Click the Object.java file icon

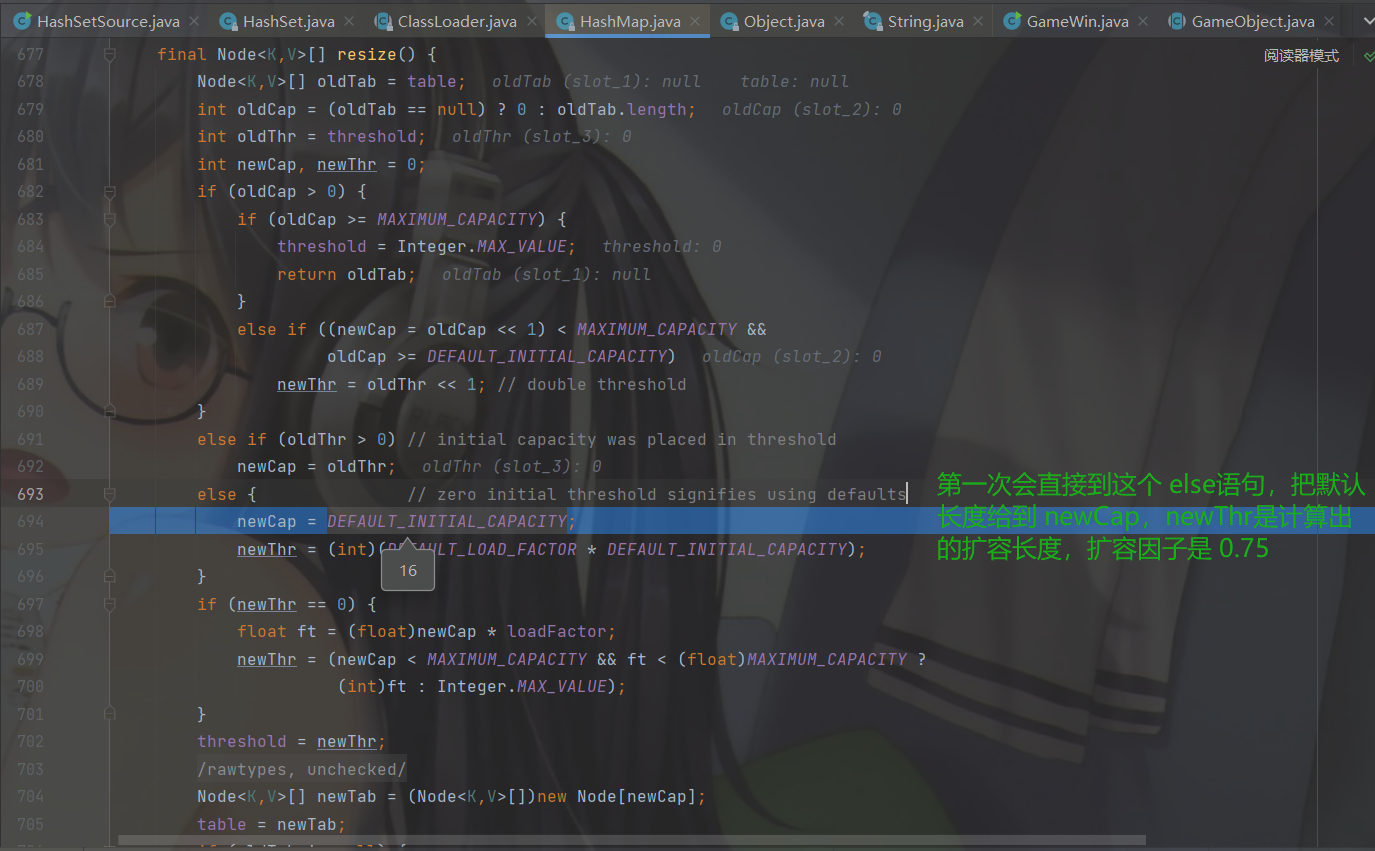tap(729, 21)
